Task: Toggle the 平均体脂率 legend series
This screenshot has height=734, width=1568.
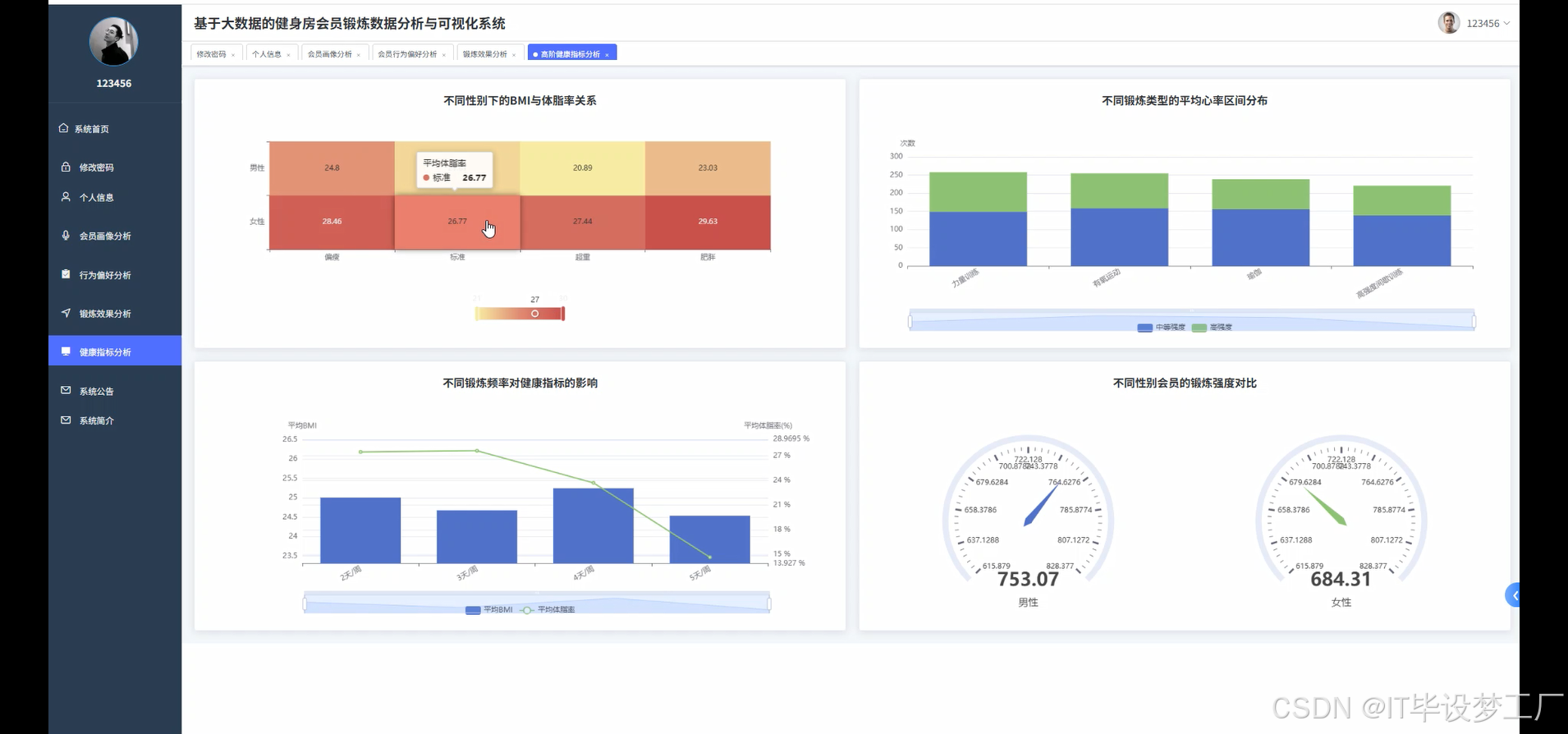Action: click(548, 610)
